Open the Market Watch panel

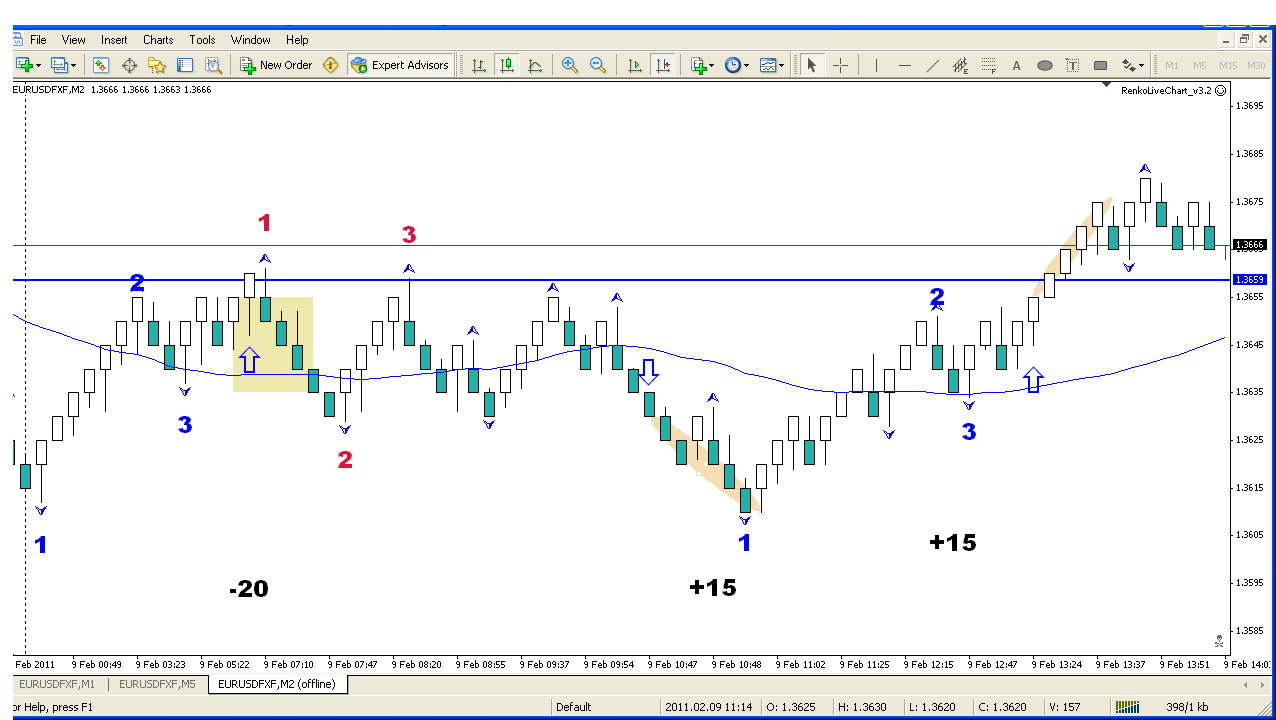tap(101, 65)
